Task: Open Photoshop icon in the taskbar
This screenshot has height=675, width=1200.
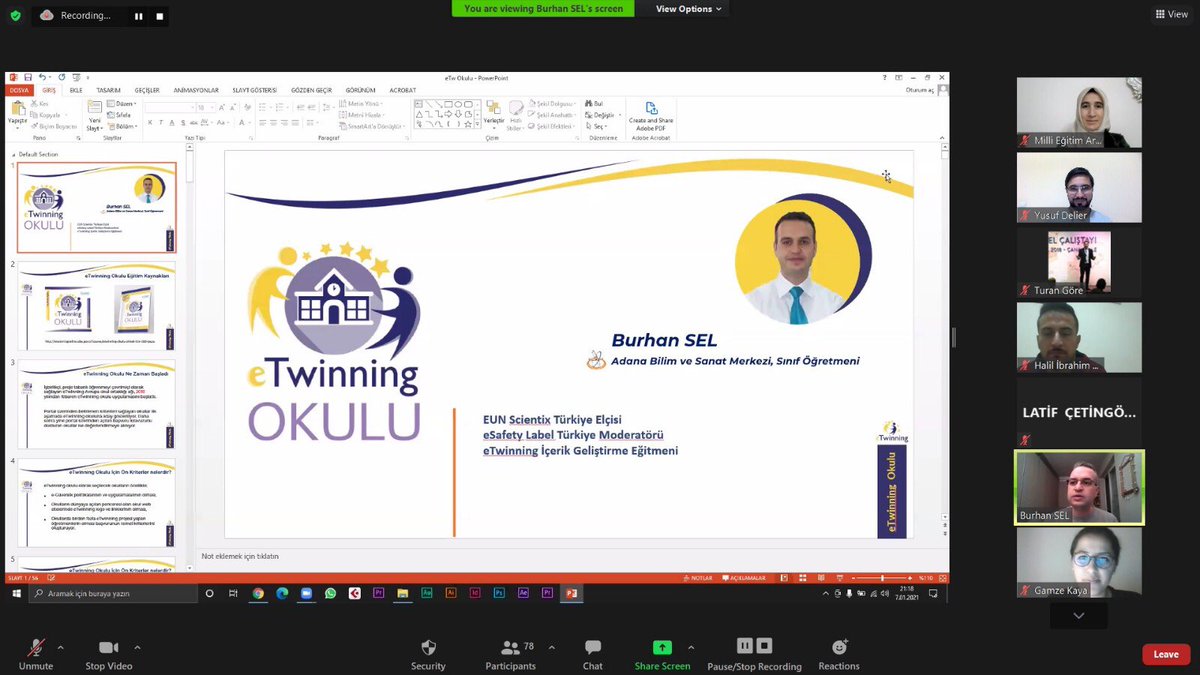Action: pyautogui.click(x=498, y=593)
